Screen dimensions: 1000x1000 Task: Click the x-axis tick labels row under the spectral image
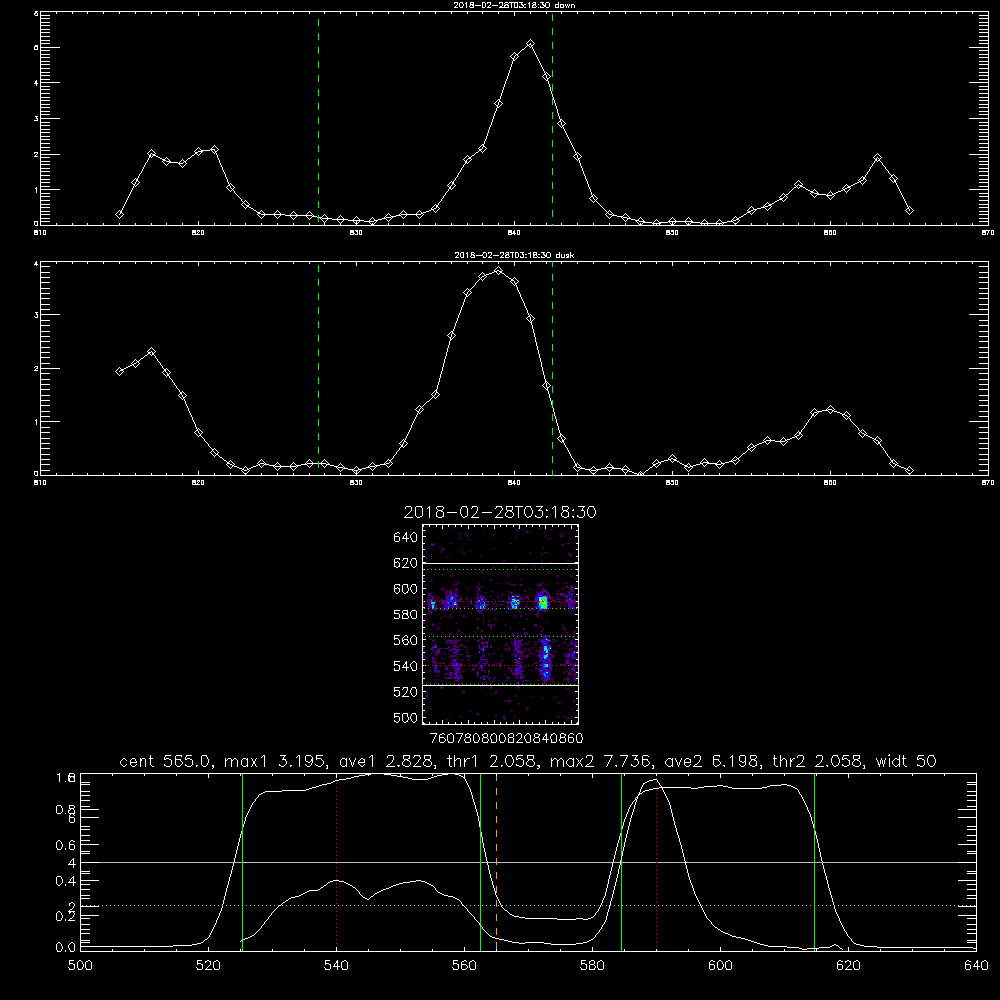pos(506,738)
